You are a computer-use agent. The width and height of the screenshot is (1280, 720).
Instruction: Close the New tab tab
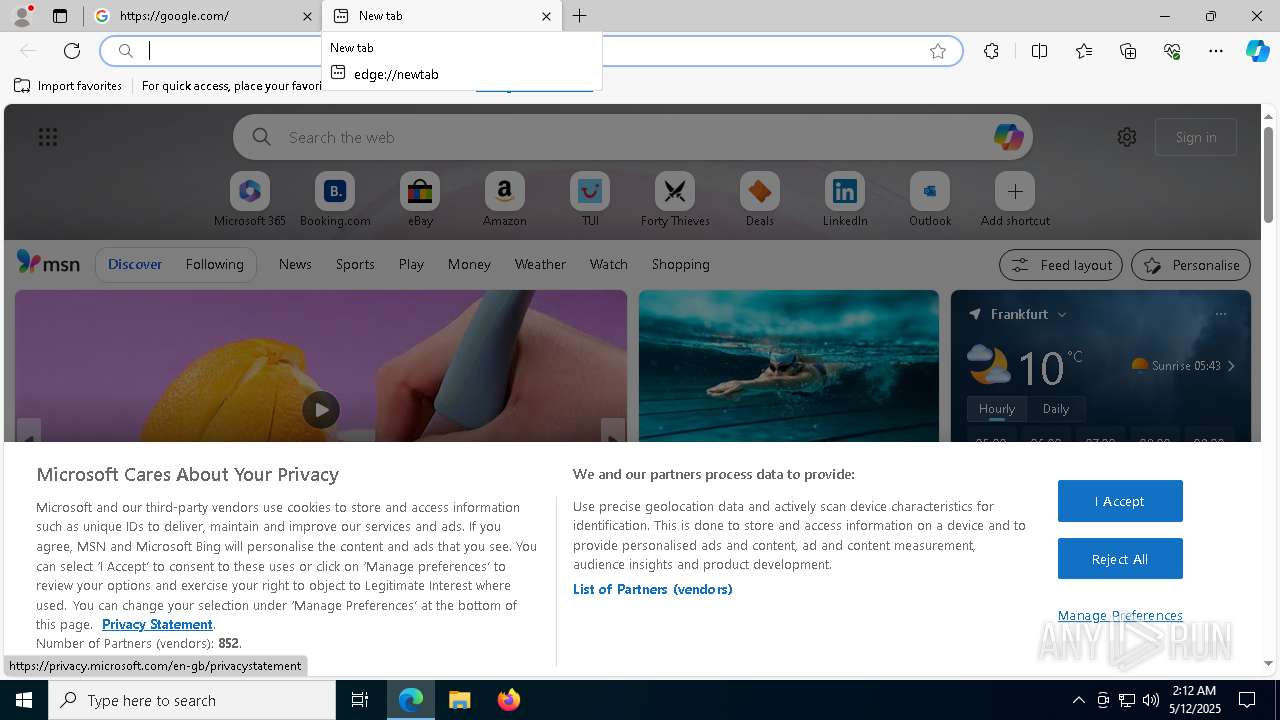pyautogui.click(x=546, y=16)
